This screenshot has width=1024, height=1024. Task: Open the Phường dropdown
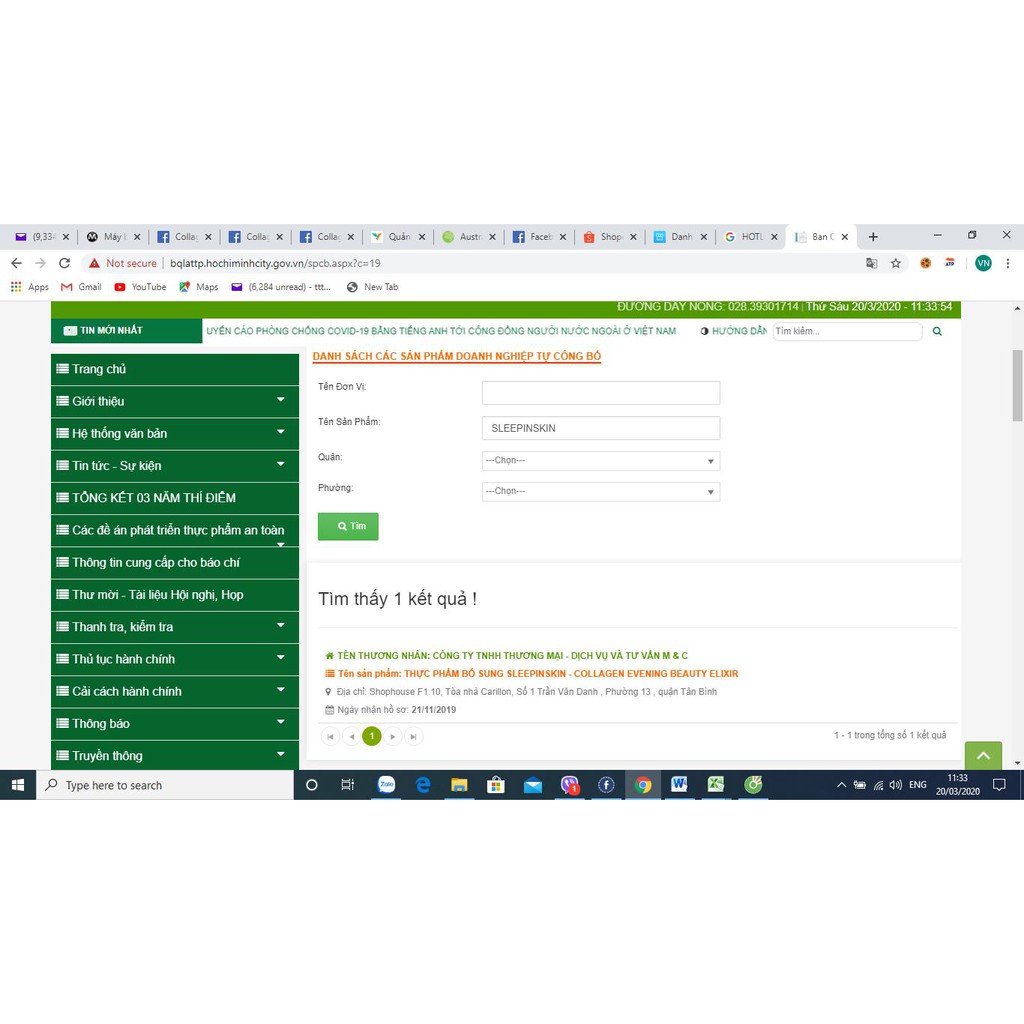[x=601, y=492]
